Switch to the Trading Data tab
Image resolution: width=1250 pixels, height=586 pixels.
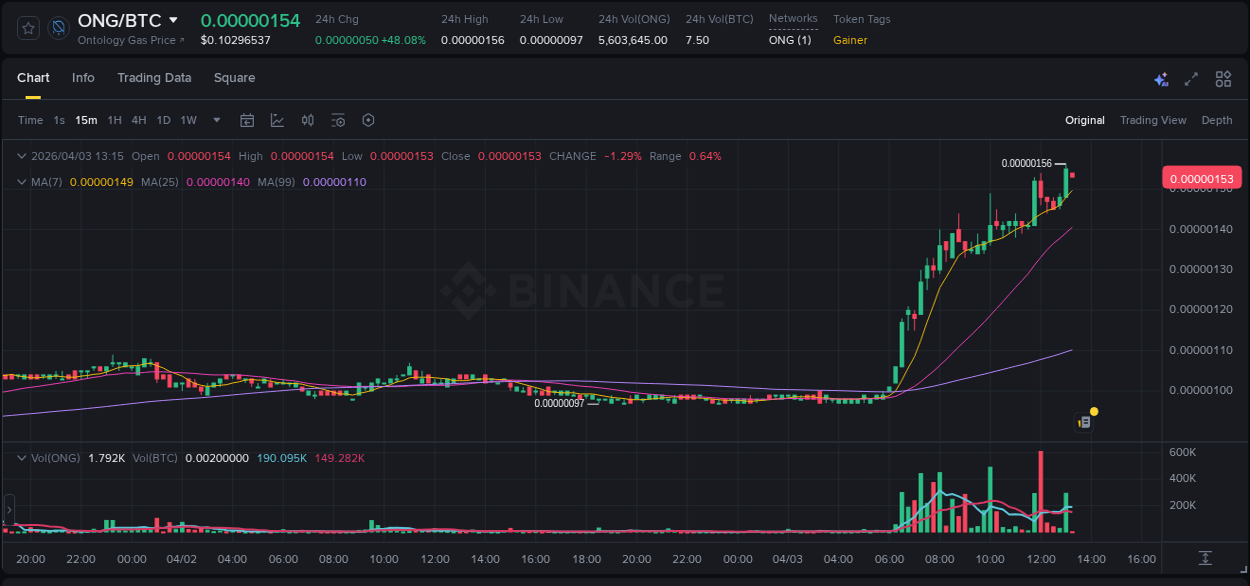click(154, 78)
